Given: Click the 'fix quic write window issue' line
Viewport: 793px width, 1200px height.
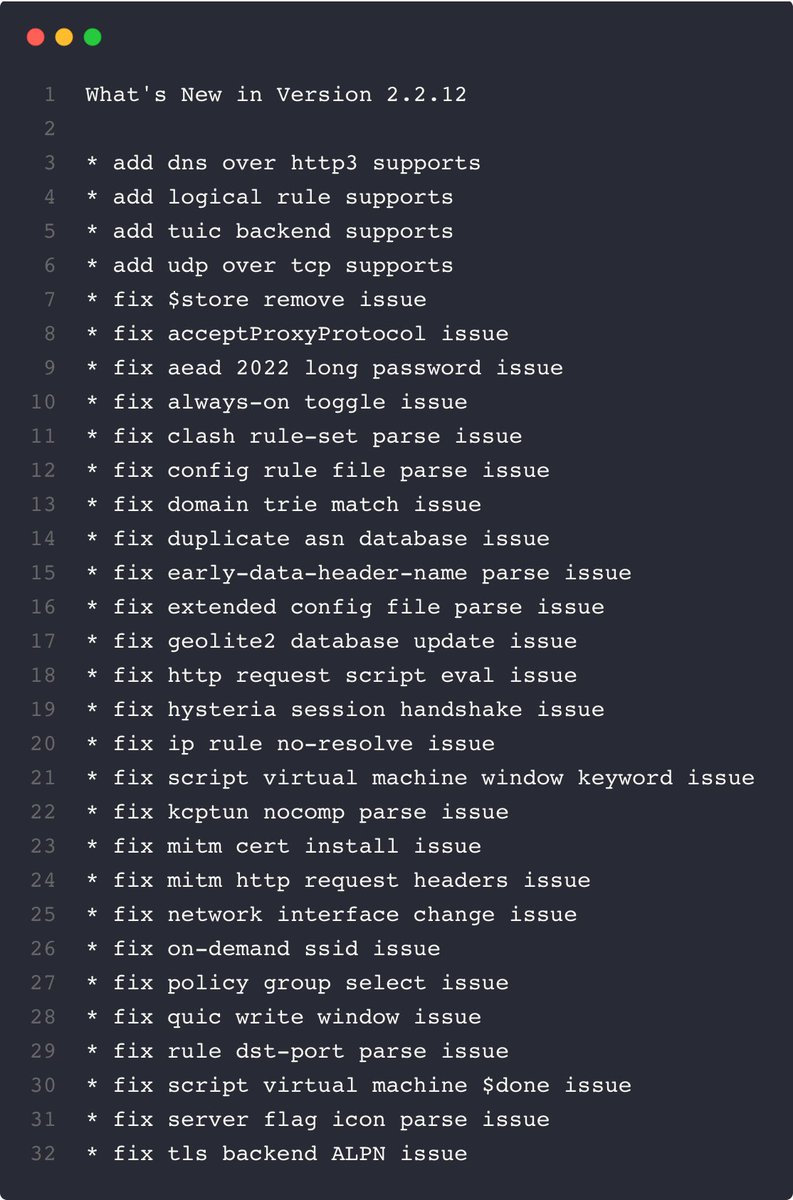Looking at the screenshot, I should click(x=283, y=1017).
